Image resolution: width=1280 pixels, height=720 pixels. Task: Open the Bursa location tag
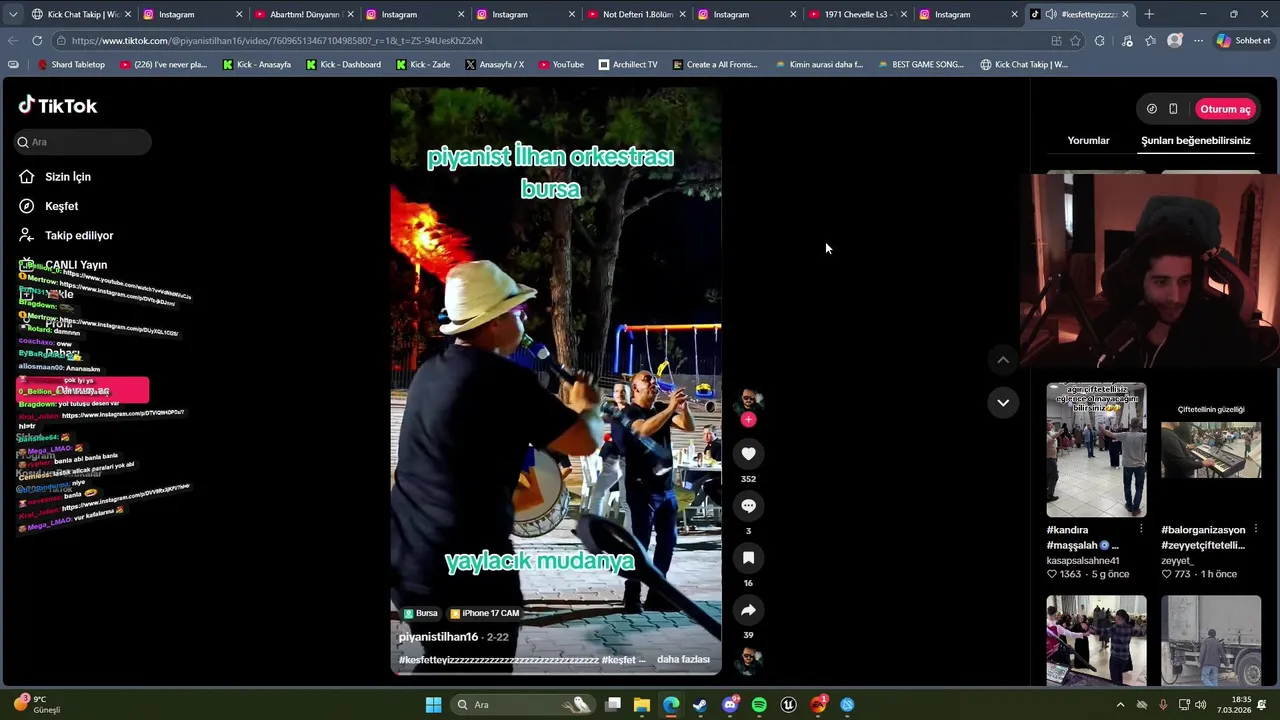click(x=420, y=613)
